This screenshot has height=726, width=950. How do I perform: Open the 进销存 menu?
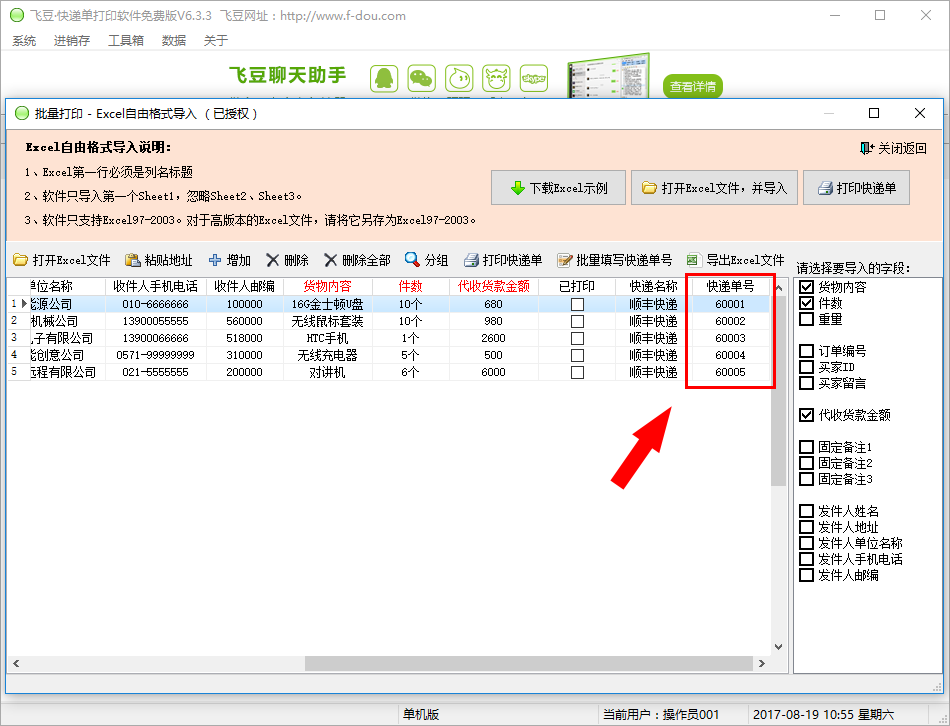71,41
